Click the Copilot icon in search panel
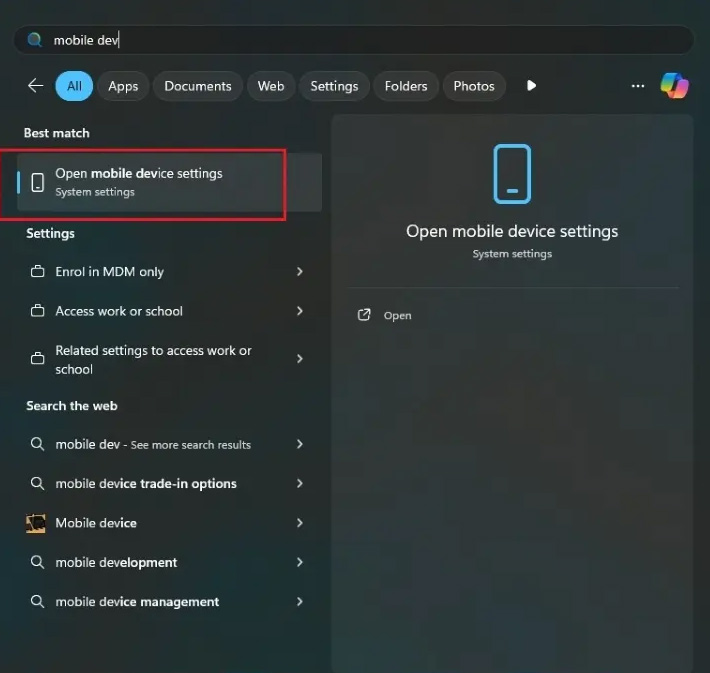 [674, 86]
